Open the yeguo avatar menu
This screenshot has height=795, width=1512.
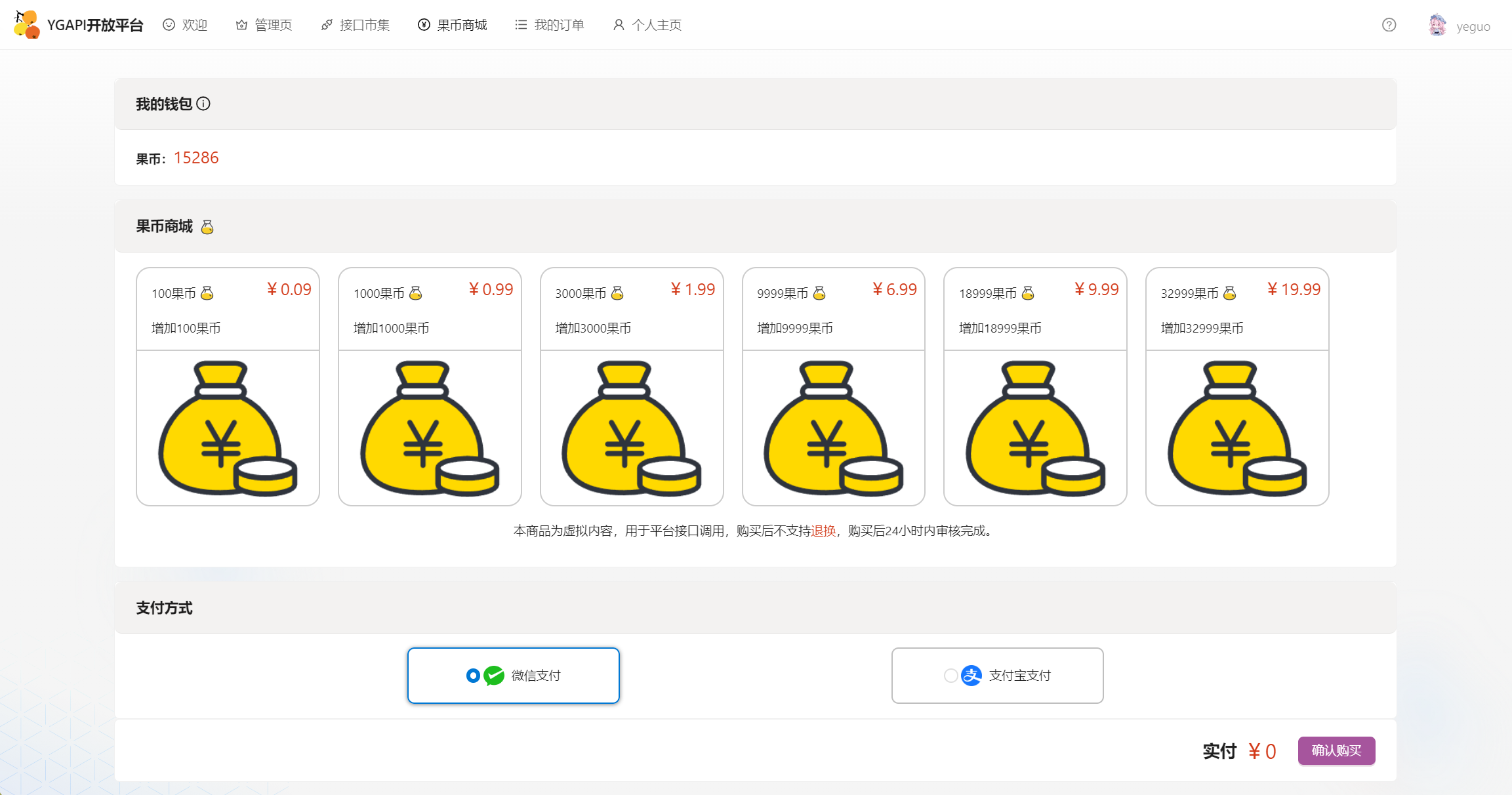1438,25
